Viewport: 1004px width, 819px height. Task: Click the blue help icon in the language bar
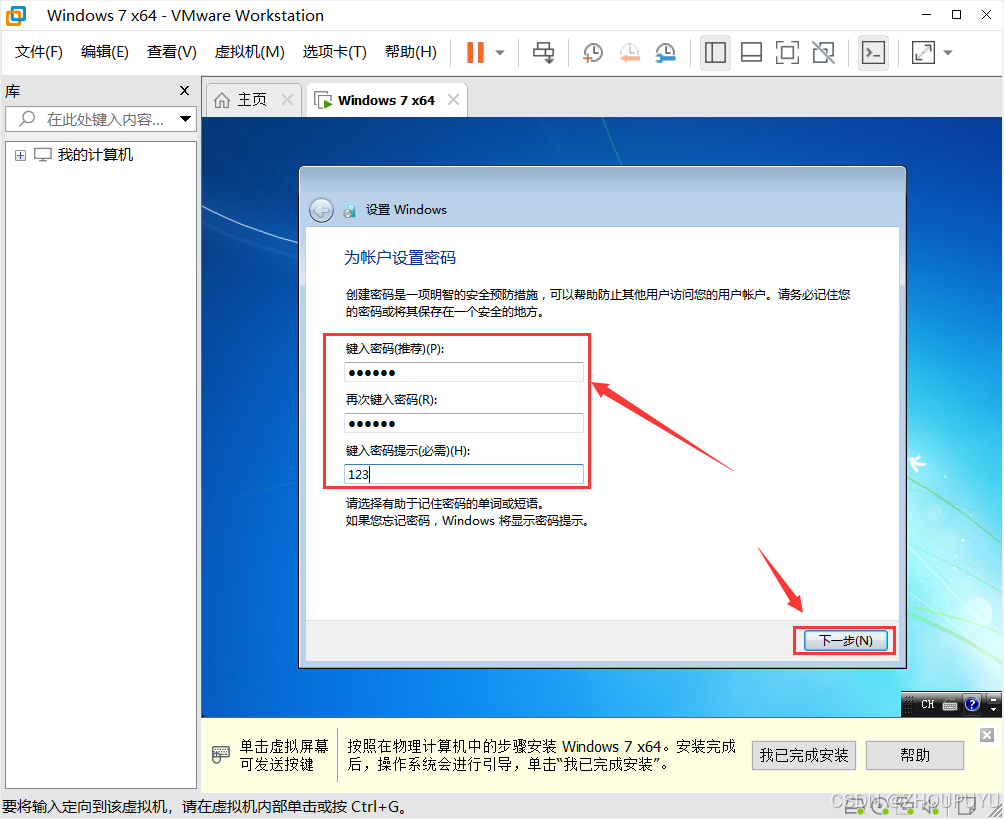pos(972,704)
